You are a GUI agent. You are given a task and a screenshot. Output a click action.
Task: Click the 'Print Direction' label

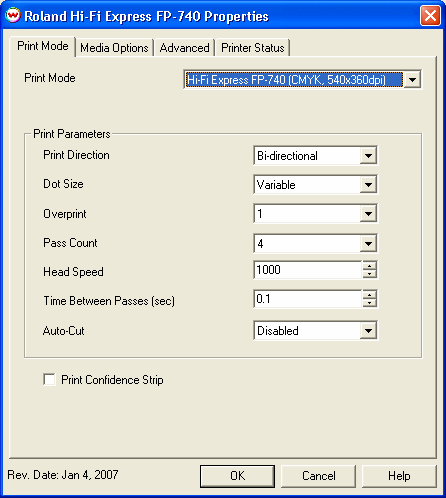tap(76, 155)
